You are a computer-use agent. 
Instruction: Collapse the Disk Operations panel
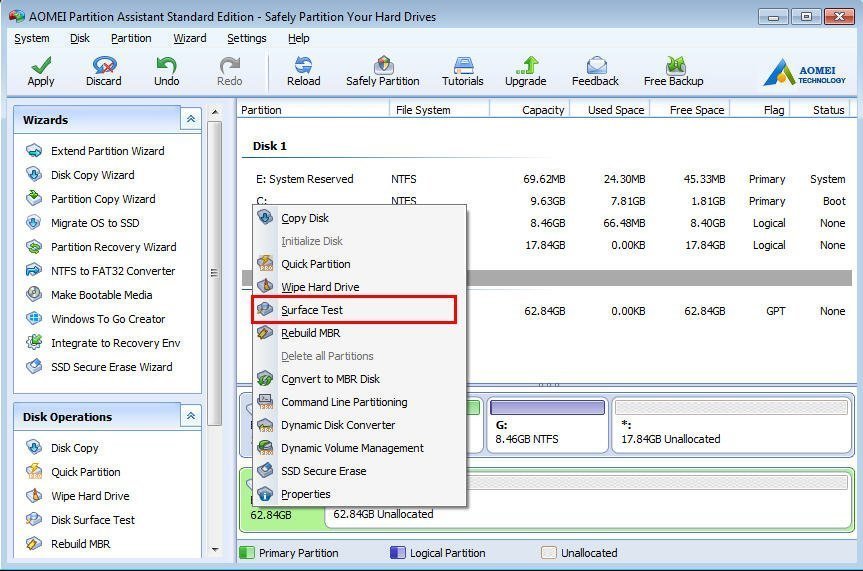191,416
